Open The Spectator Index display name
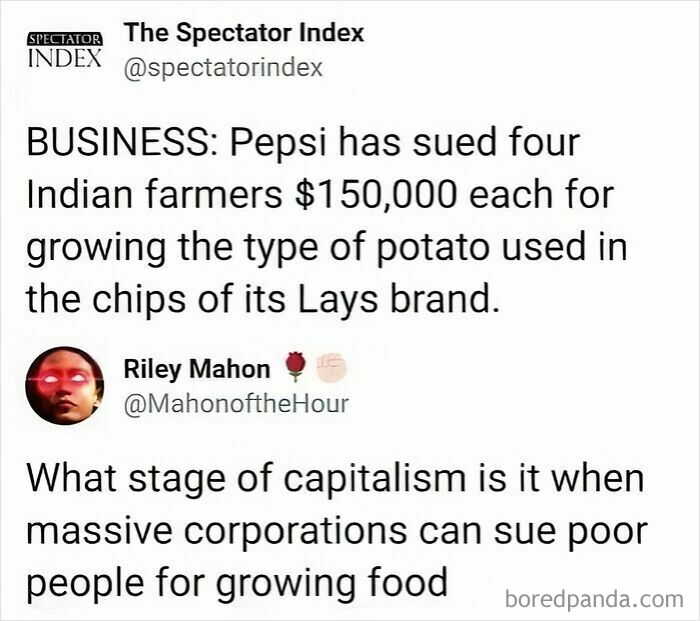 244,33
